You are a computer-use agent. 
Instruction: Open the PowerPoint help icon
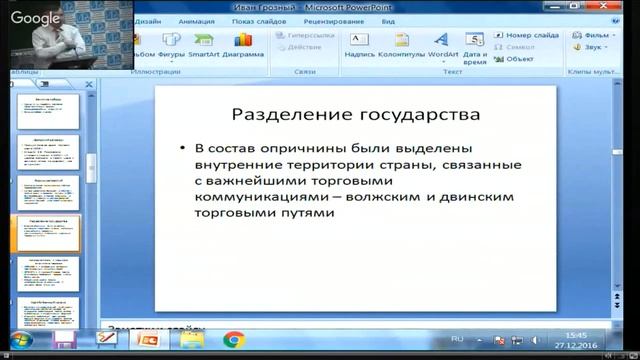(x=616, y=21)
